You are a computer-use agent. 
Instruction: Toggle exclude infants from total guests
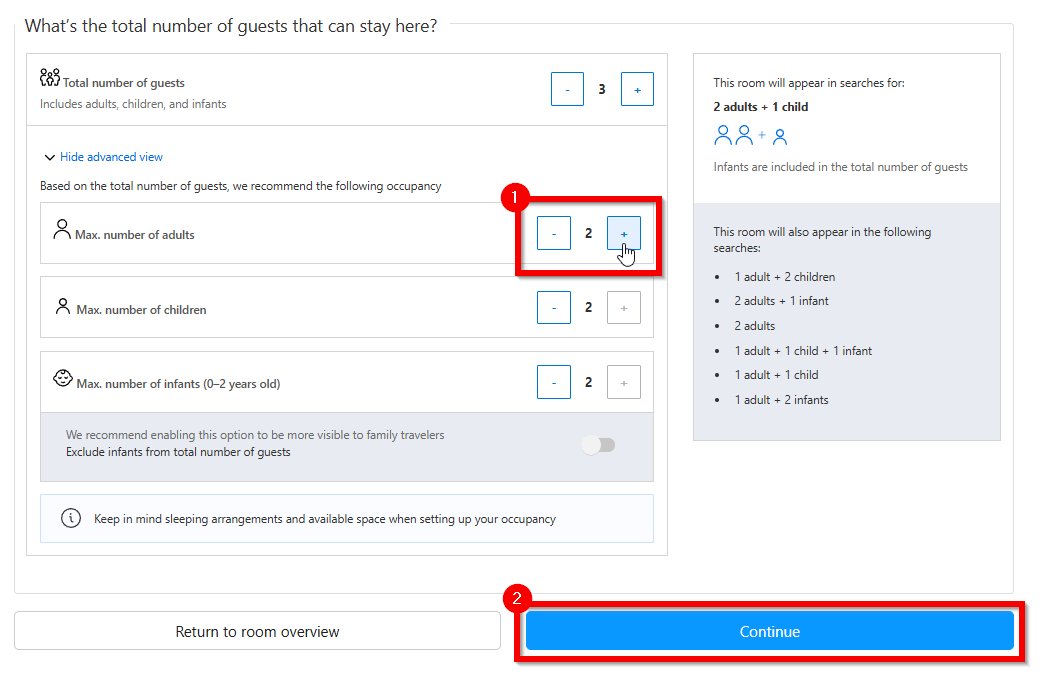click(598, 445)
